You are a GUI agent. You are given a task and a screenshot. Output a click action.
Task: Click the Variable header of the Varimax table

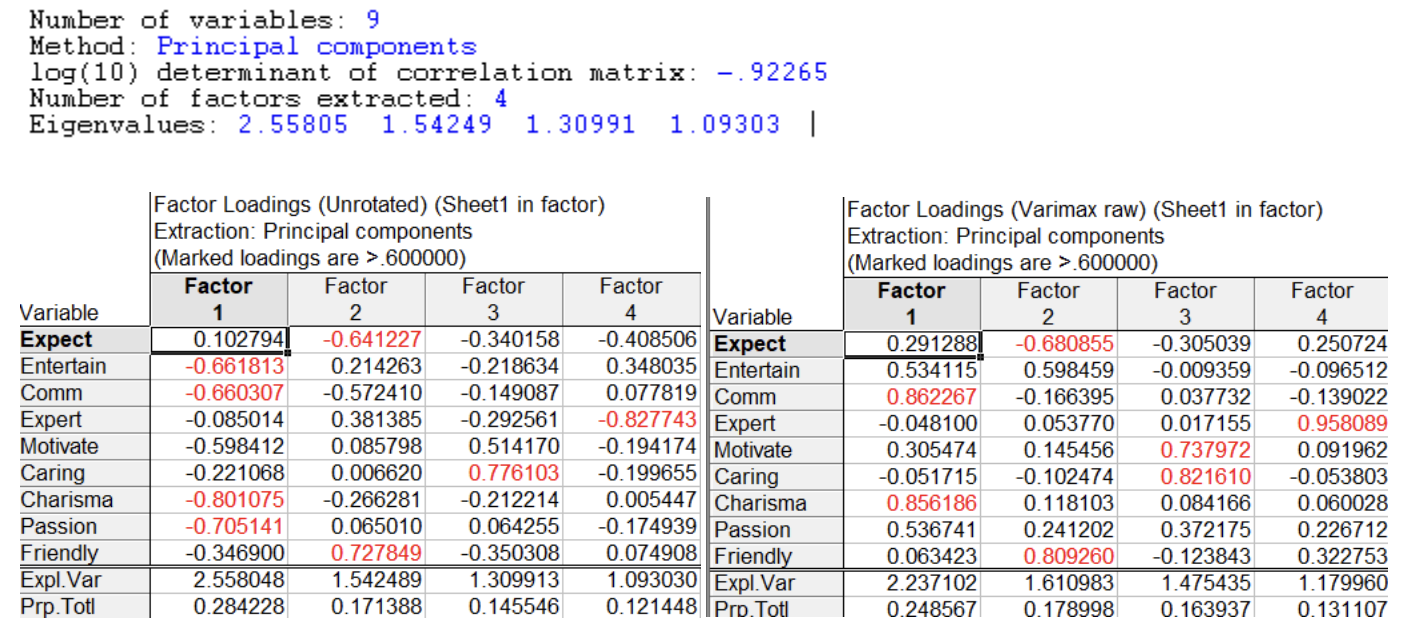click(x=753, y=317)
